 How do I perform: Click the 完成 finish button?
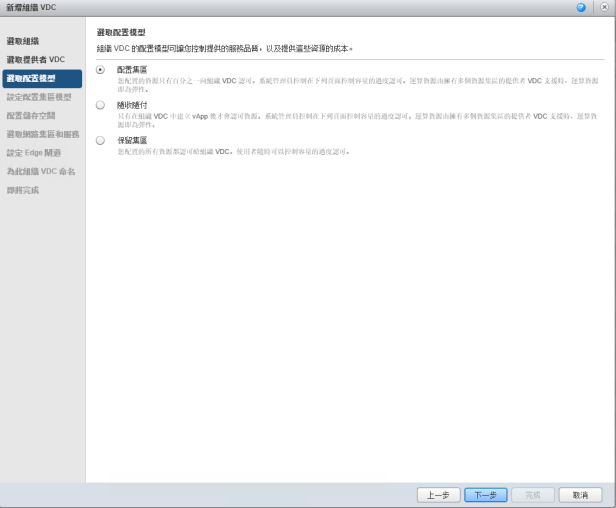pos(533,495)
